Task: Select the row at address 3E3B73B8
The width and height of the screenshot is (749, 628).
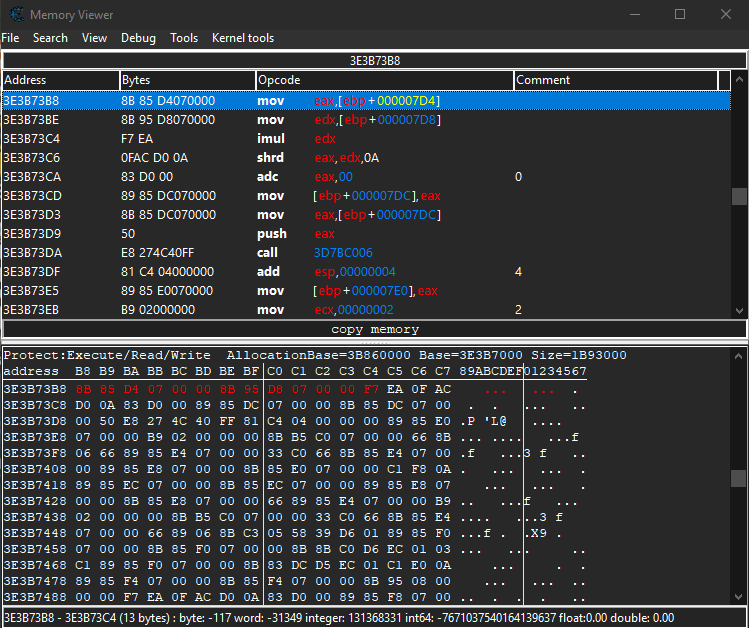Action: (x=366, y=101)
